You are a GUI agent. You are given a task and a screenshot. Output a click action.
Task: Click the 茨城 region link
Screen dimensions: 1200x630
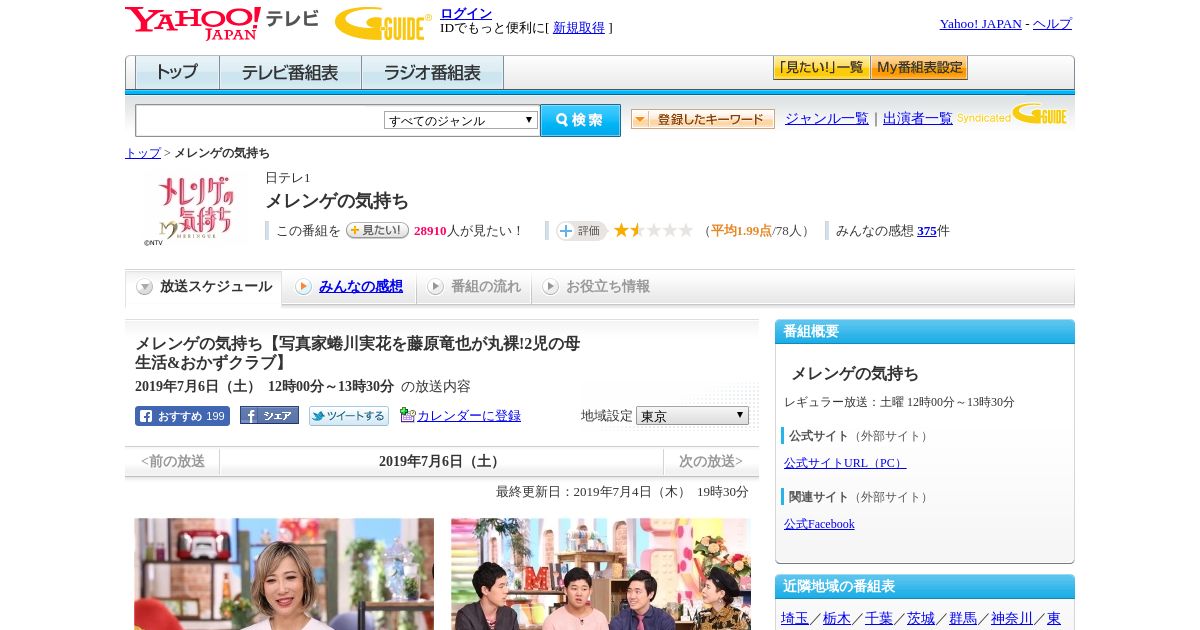click(x=921, y=618)
